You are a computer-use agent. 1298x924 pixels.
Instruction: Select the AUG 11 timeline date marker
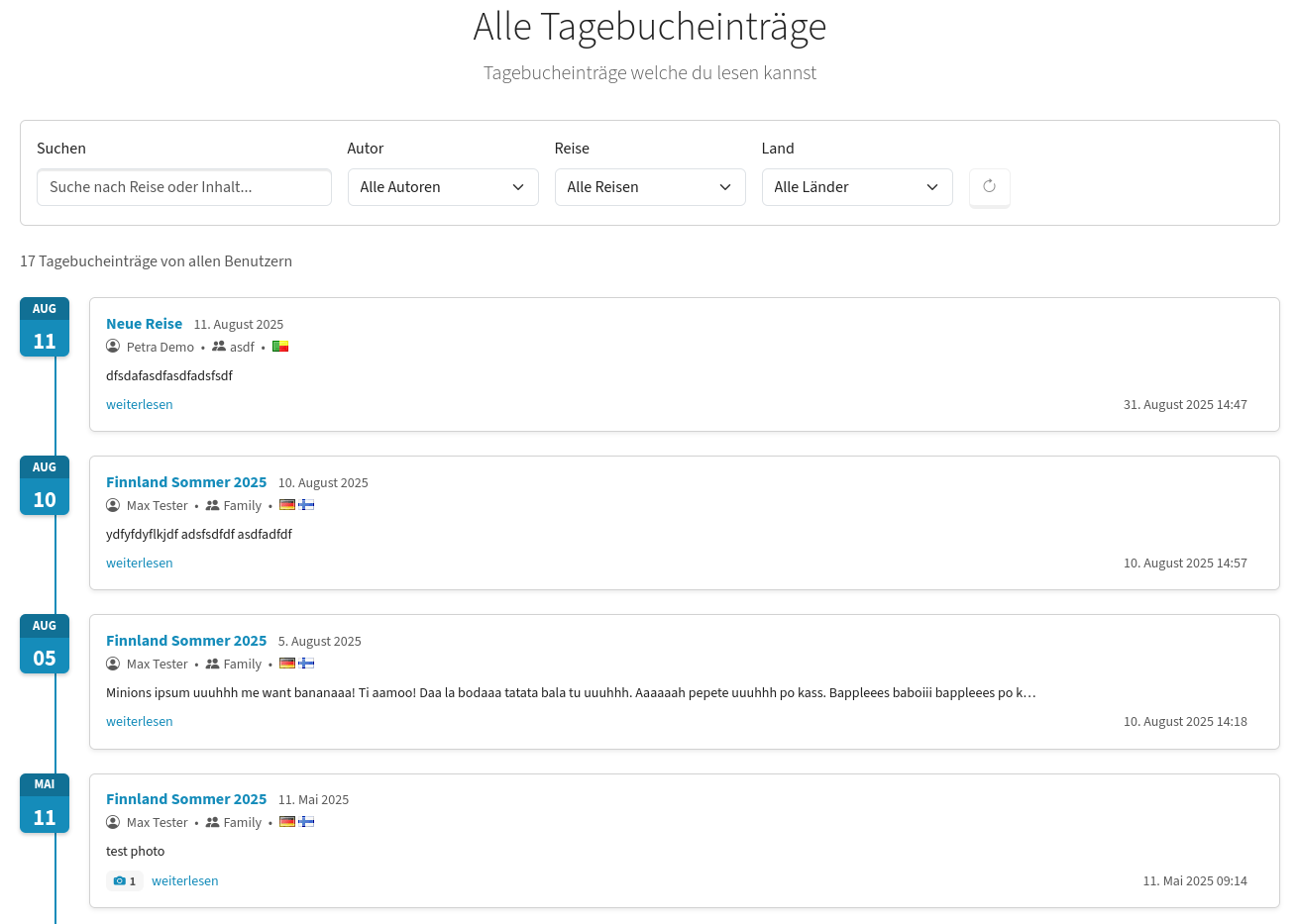coord(45,327)
